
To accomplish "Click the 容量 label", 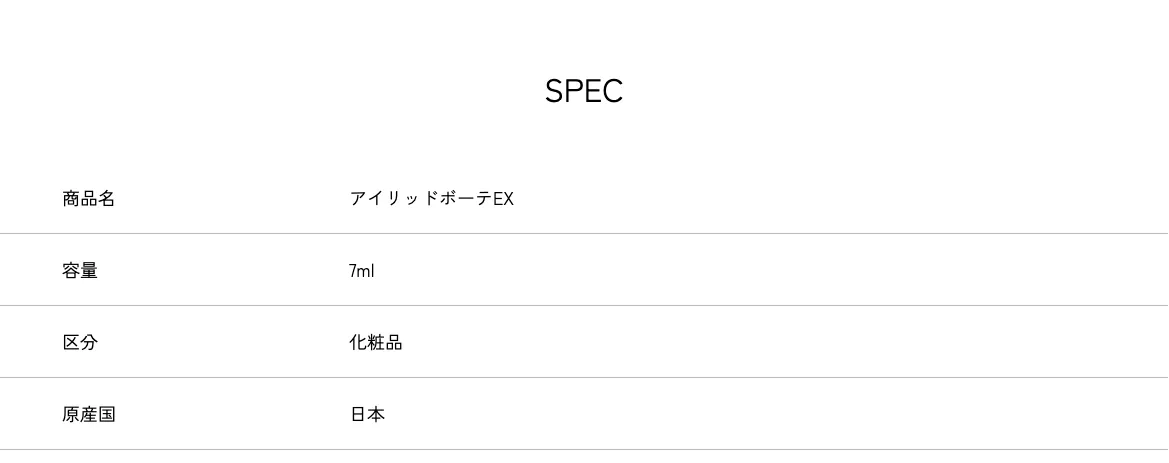I will pyautogui.click(x=80, y=271).
